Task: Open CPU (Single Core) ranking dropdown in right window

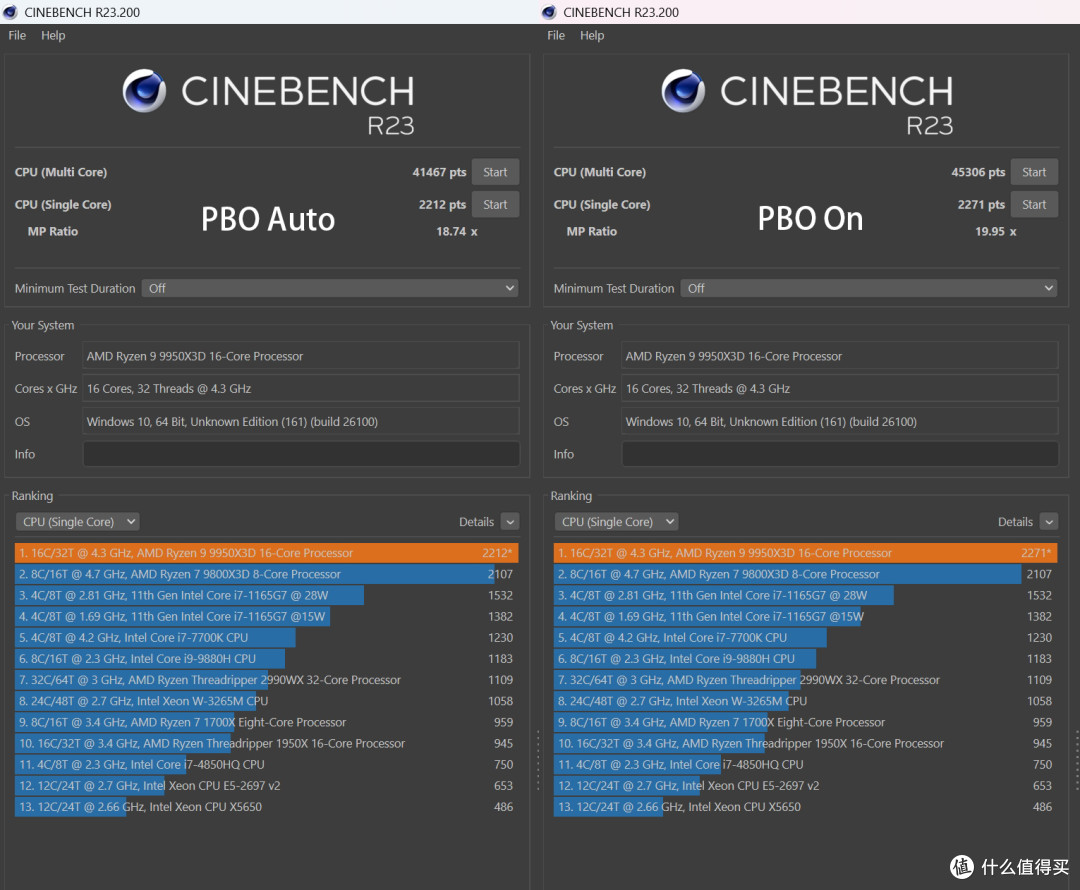Action: 616,521
